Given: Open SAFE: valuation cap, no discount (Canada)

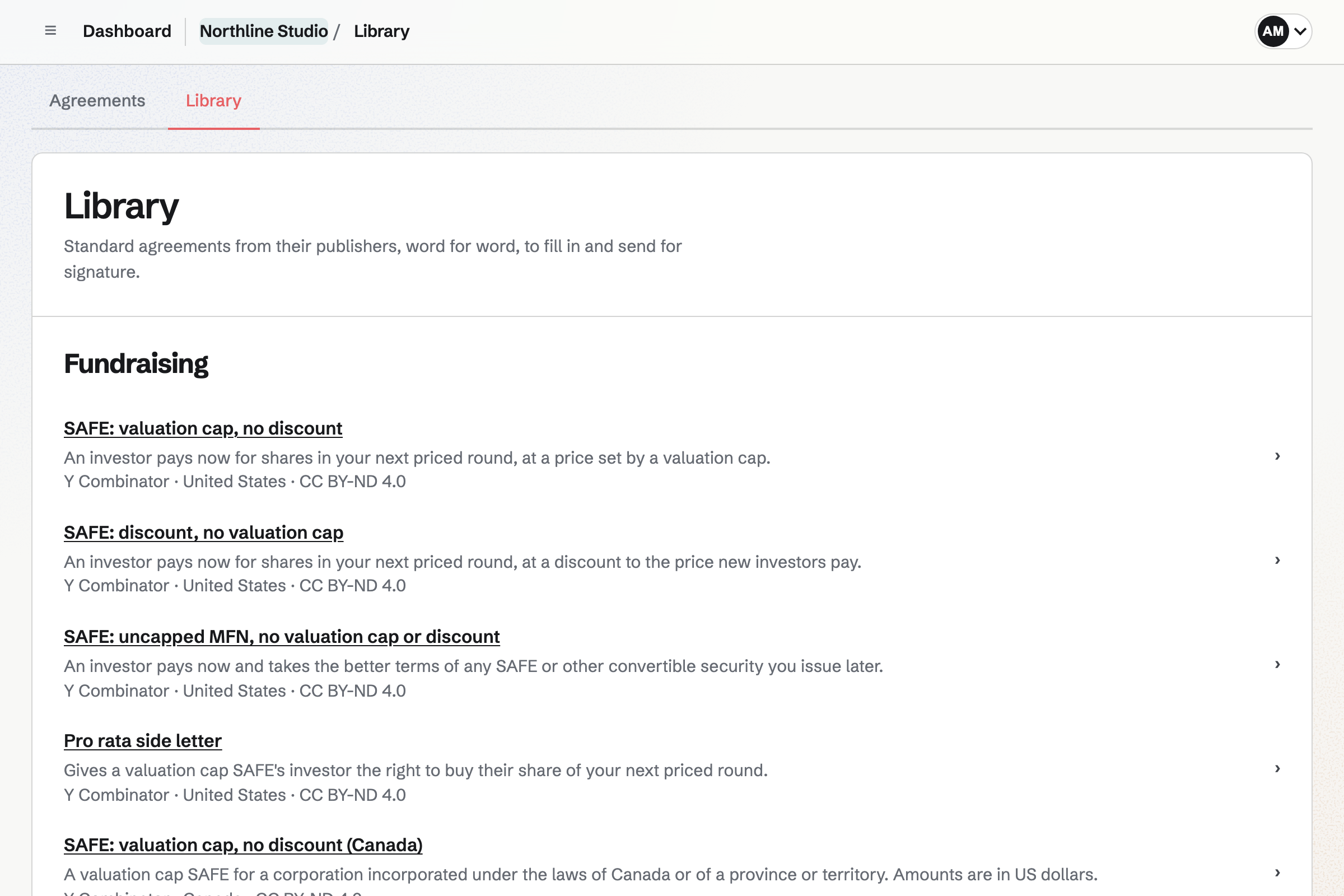Looking at the screenshot, I should (x=243, y=844).
